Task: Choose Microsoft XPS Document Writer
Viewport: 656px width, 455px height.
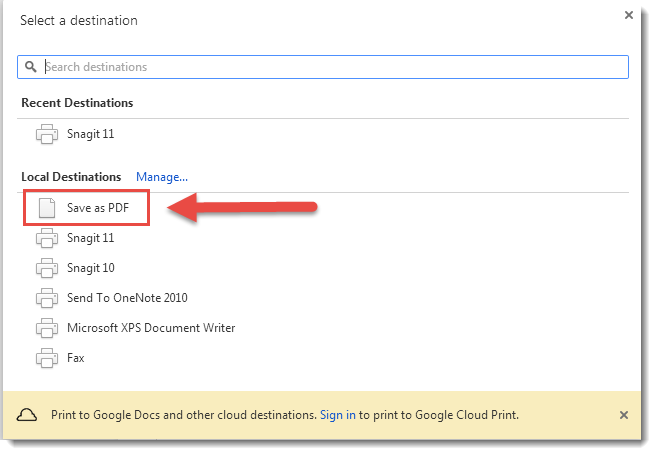Action: point(151,328)
